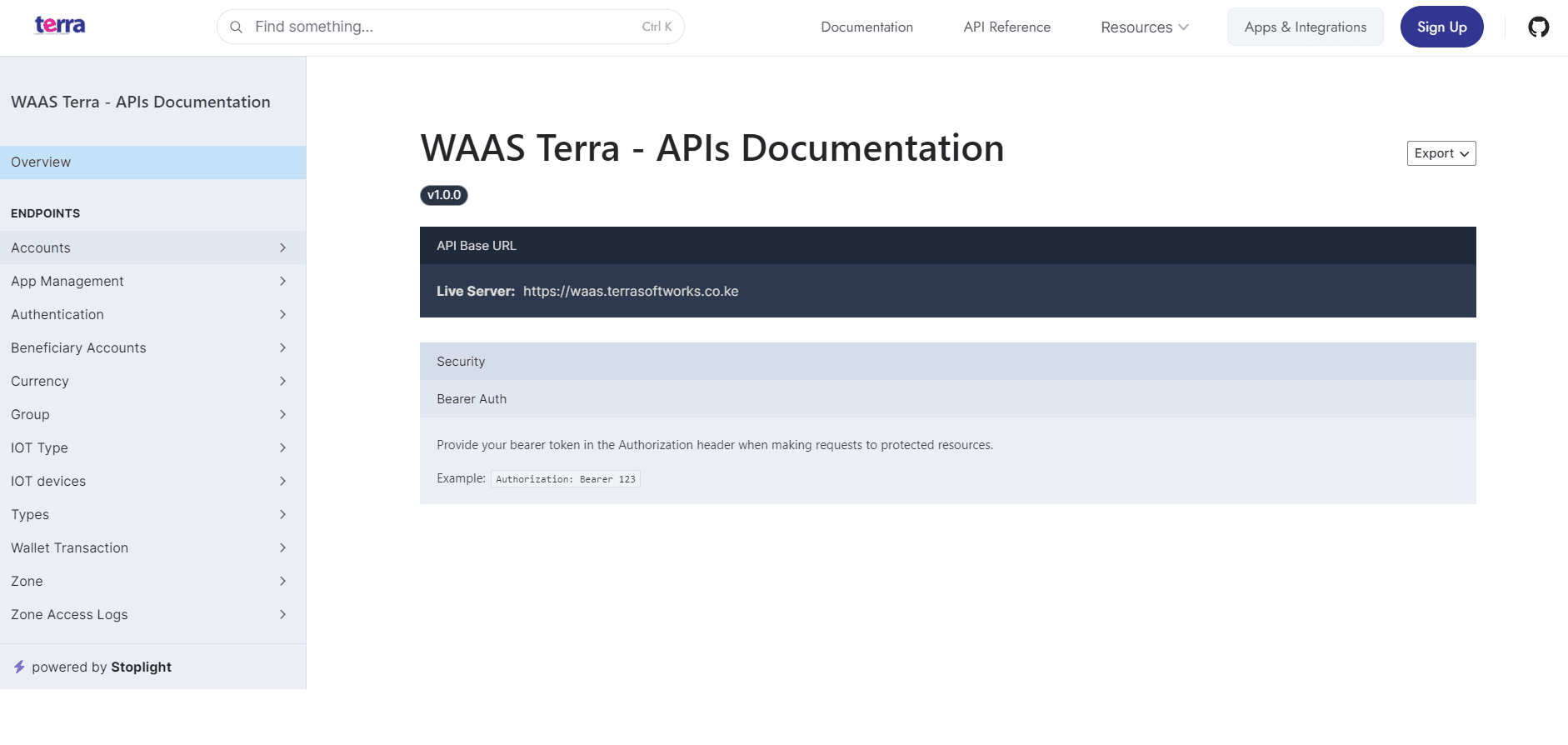Viewport: 1568px width, 745px height.
Task: Open the GitHub repository icon
Action: click(x=1538, y=27)
